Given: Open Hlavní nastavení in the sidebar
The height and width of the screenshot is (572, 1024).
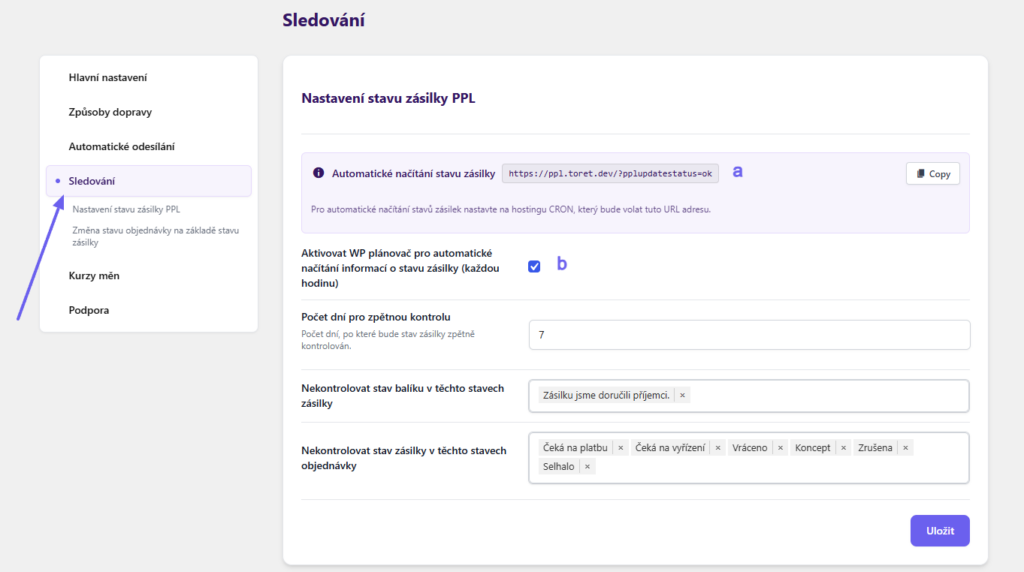Looking at the screenshot, I should 108,78.
